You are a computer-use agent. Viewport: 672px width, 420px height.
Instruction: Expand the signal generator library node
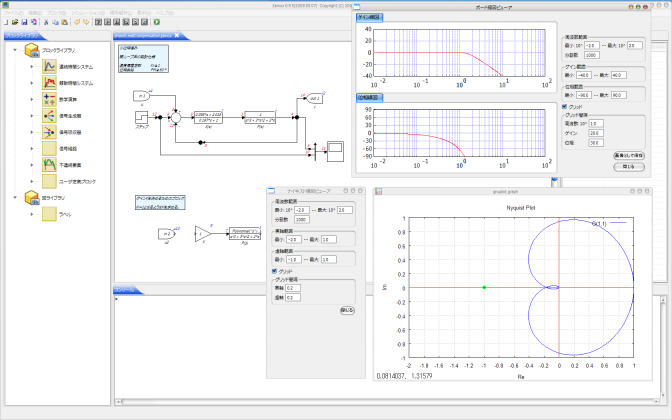[32, 117]
